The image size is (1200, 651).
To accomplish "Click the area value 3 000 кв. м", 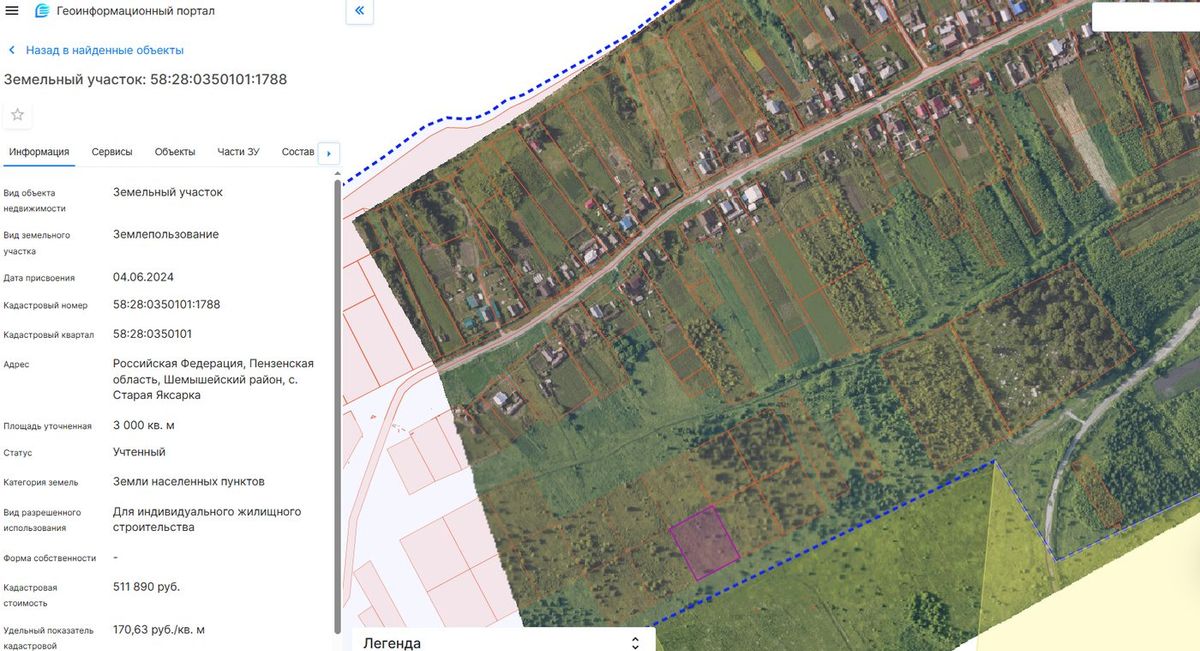I will coord(144,425).
